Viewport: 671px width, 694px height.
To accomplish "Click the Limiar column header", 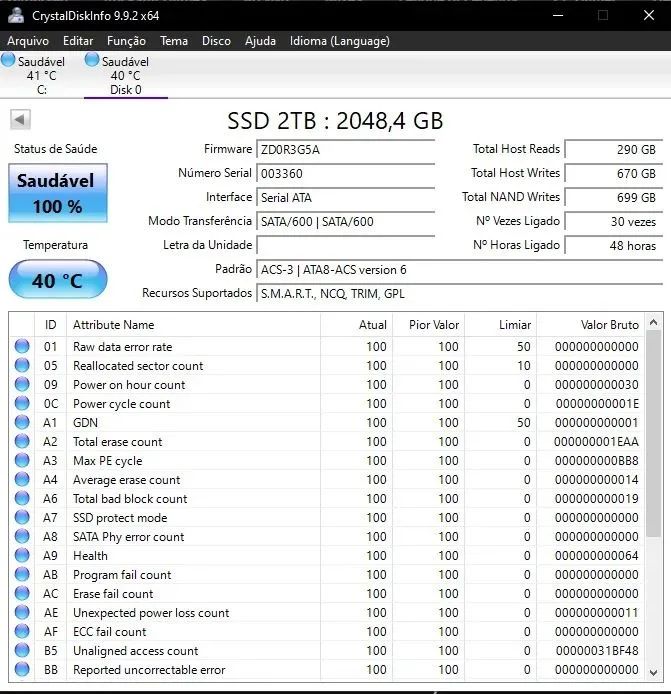I will pyautogui.click(x=501, y=325).
